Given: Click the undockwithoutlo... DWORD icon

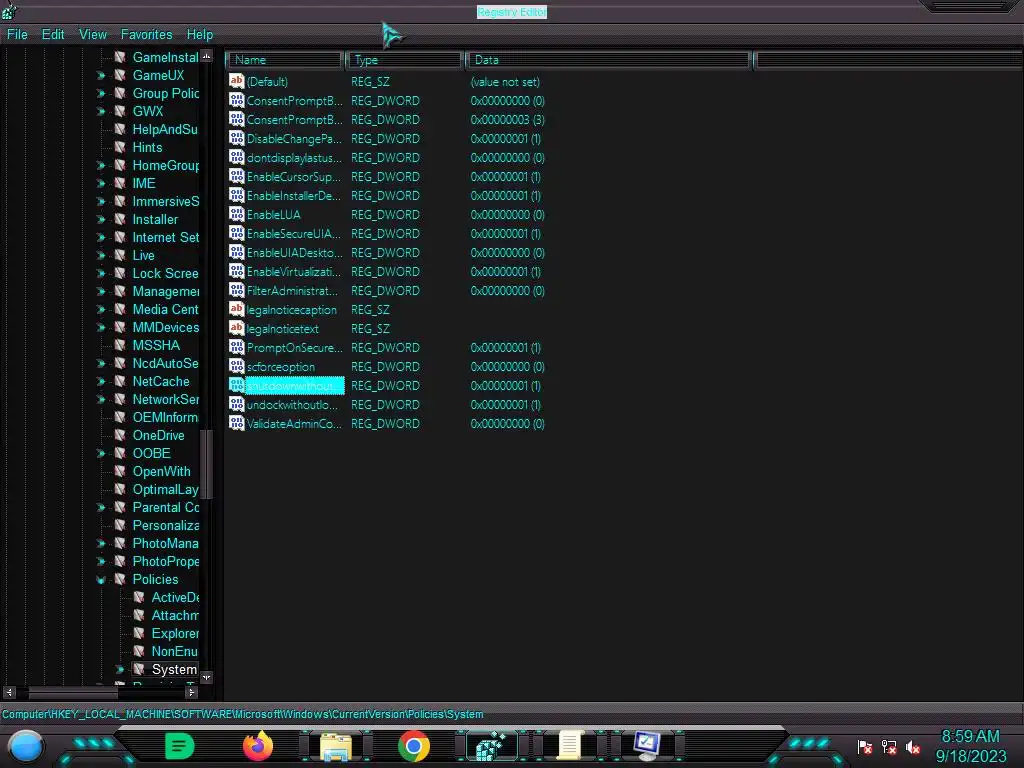Looking at the screenshot, I should click(x=236, y=404).
